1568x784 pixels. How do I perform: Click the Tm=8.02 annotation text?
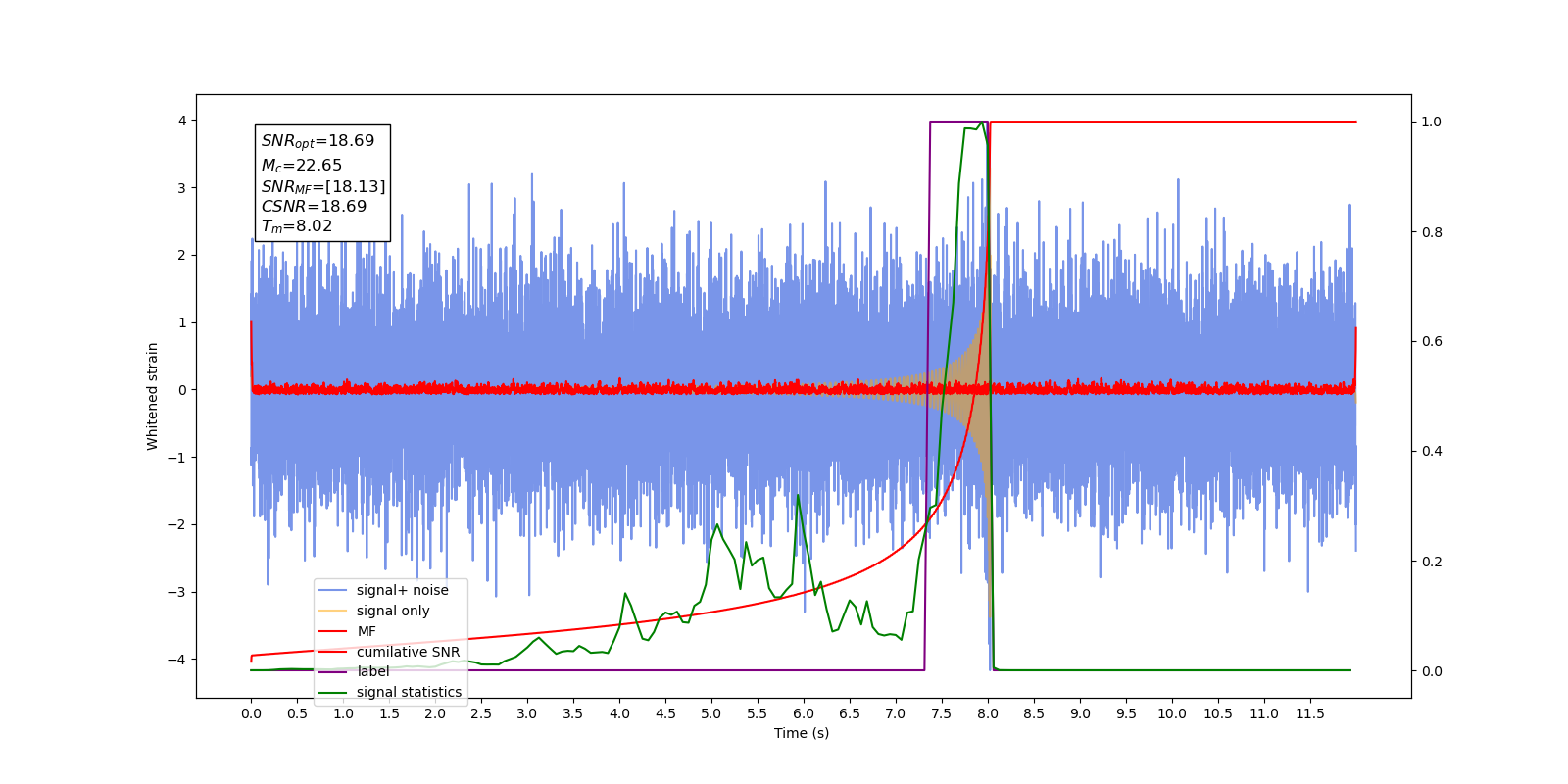pyautogui.click(x=297, y=226)
